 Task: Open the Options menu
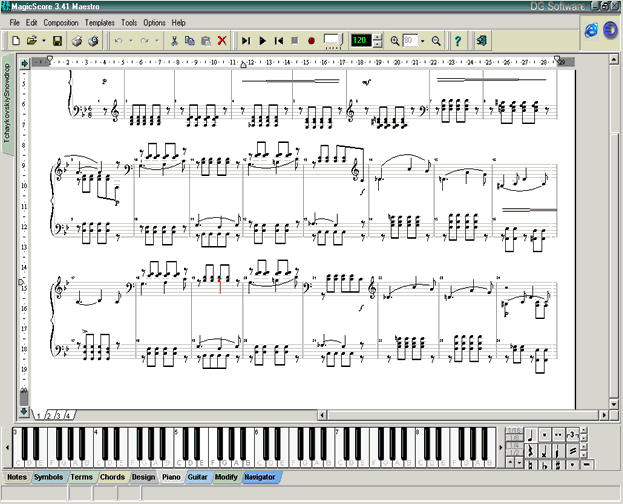[x=154, y=23]
